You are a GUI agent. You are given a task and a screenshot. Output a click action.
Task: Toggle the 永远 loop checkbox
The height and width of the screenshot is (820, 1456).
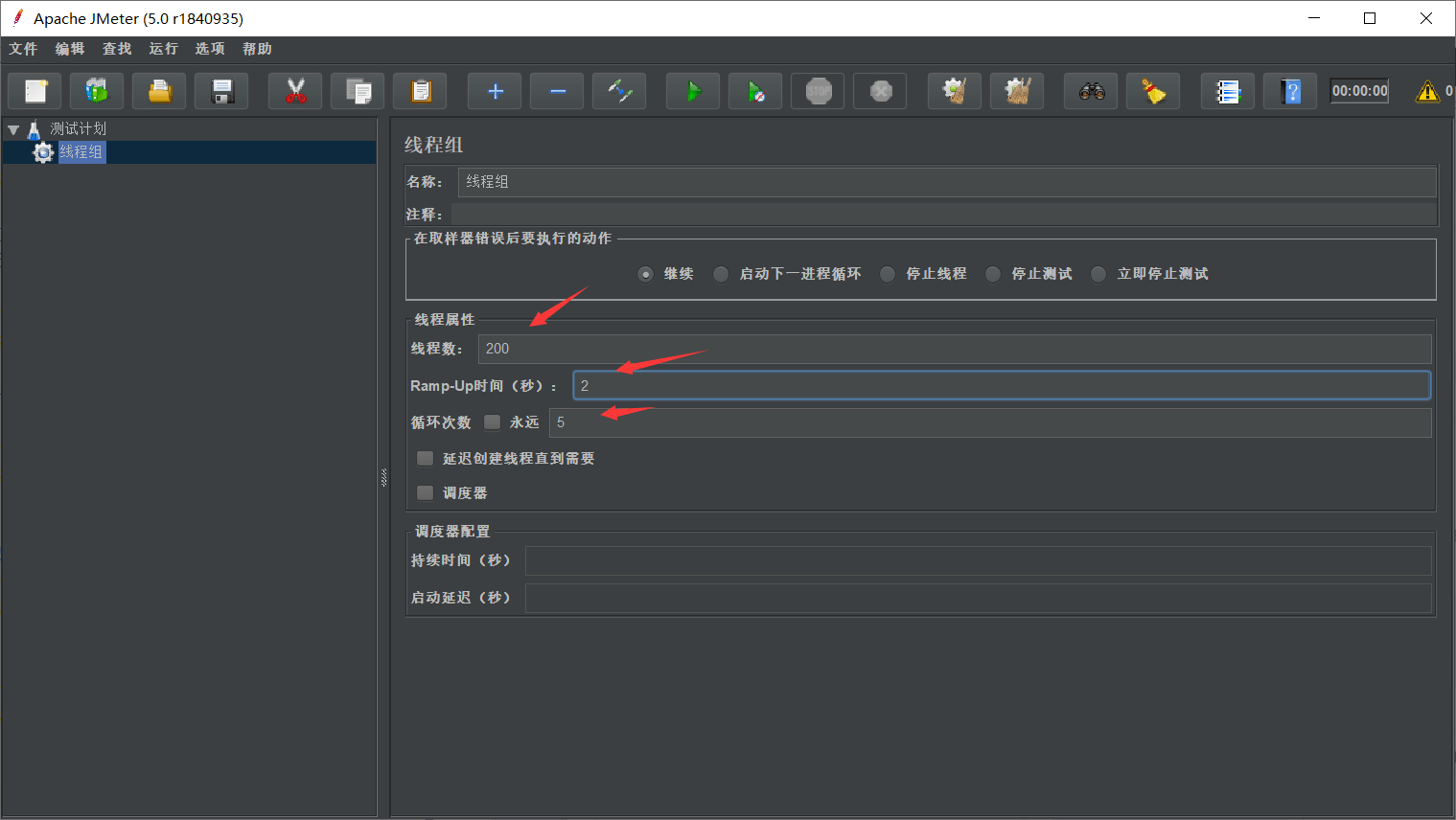(493, 421)
